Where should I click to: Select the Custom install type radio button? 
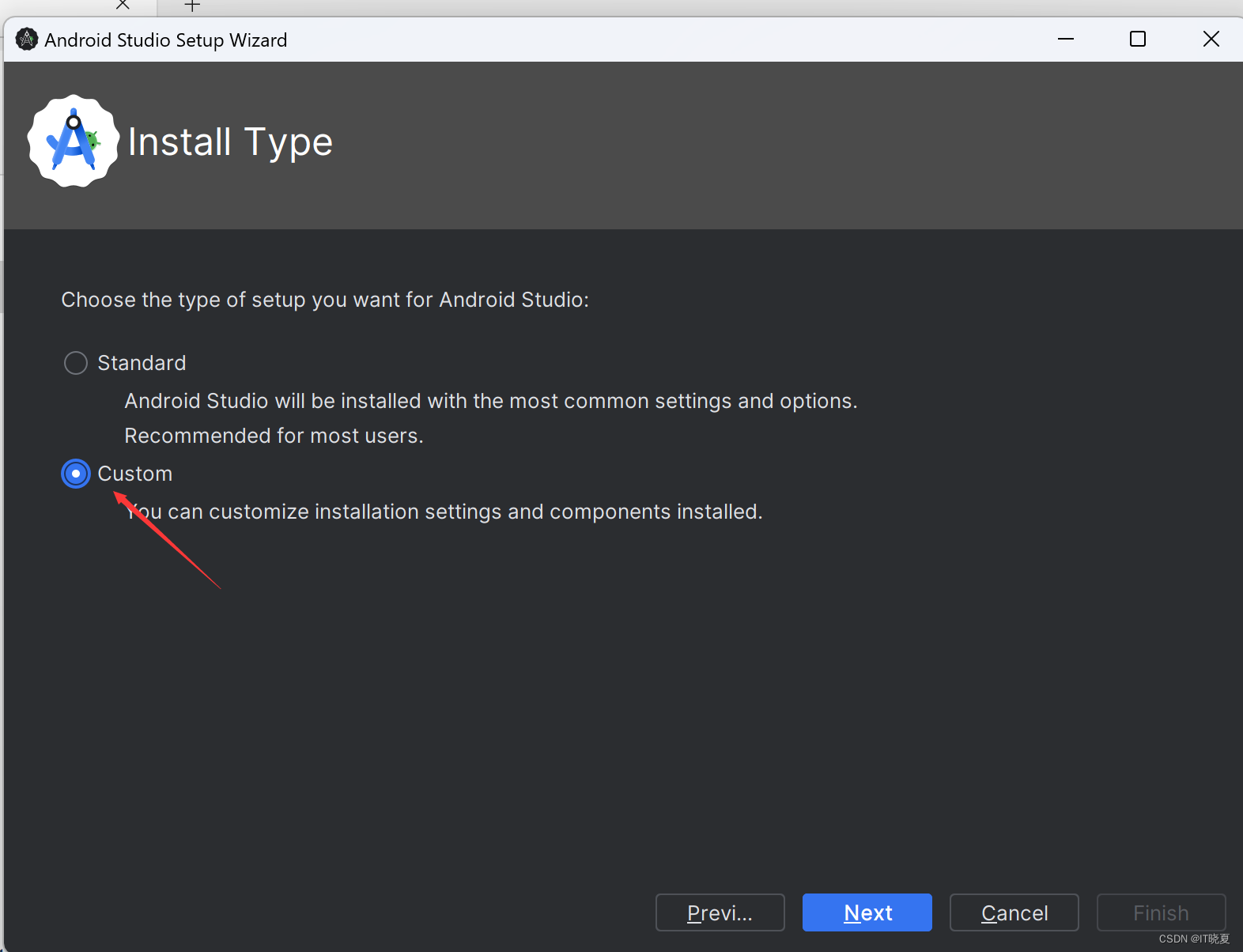tap(76, 474)
